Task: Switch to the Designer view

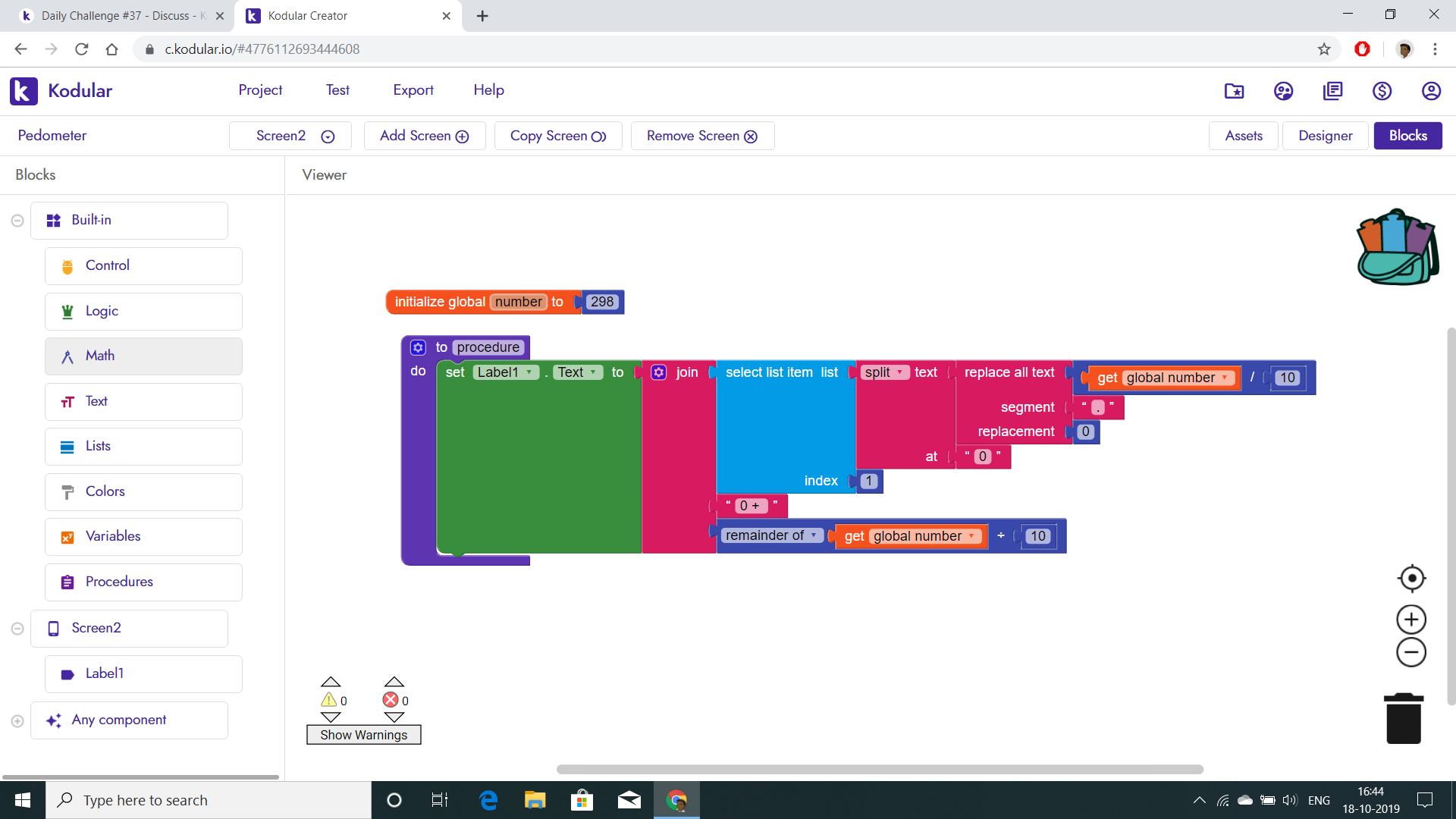Action: tap(1325, 136)
